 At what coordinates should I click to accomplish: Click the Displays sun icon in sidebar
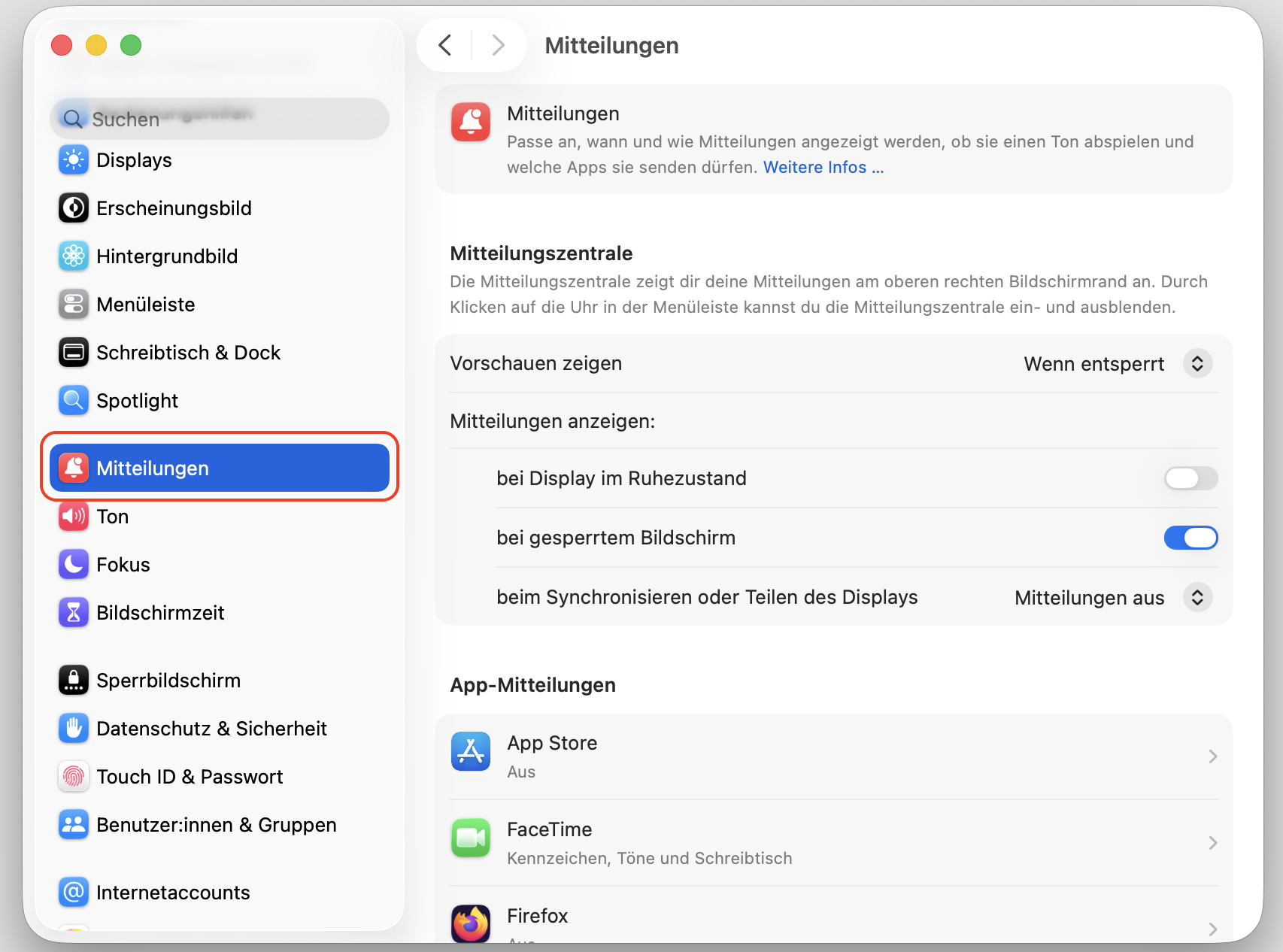74,160
